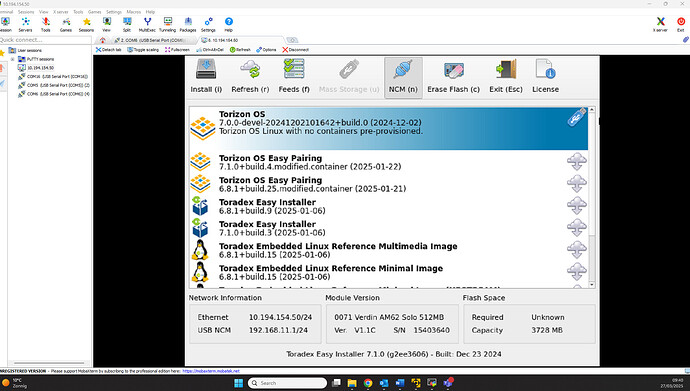Viewport: 690px width, 391px height.
Task: Click the Refresh (r) cloud icon
Action: pos(250,69)
